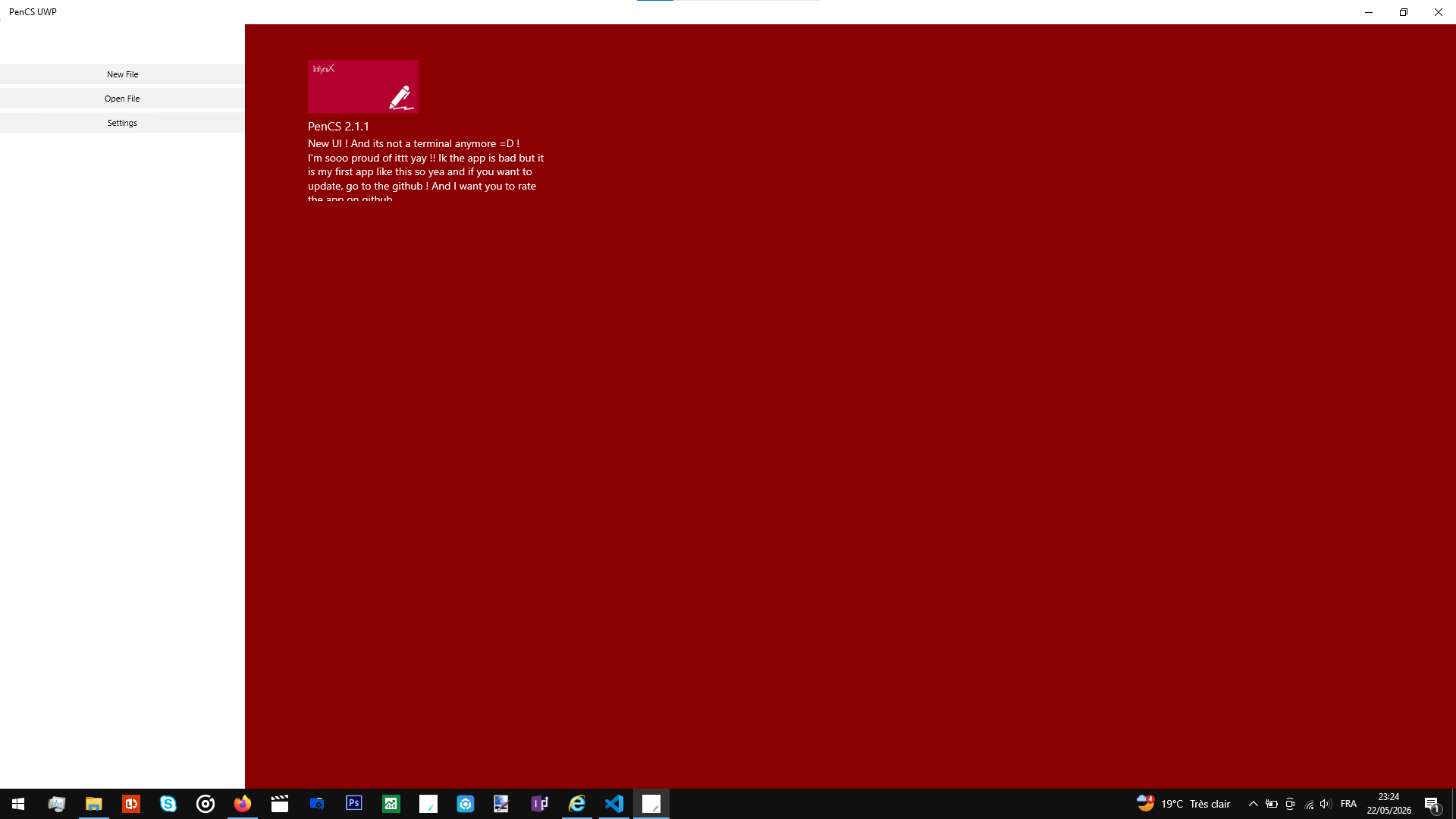This screenshot has height=819, width=1456.
Task: Launch Photoshop from the taskbar
Action: point(354,804)
